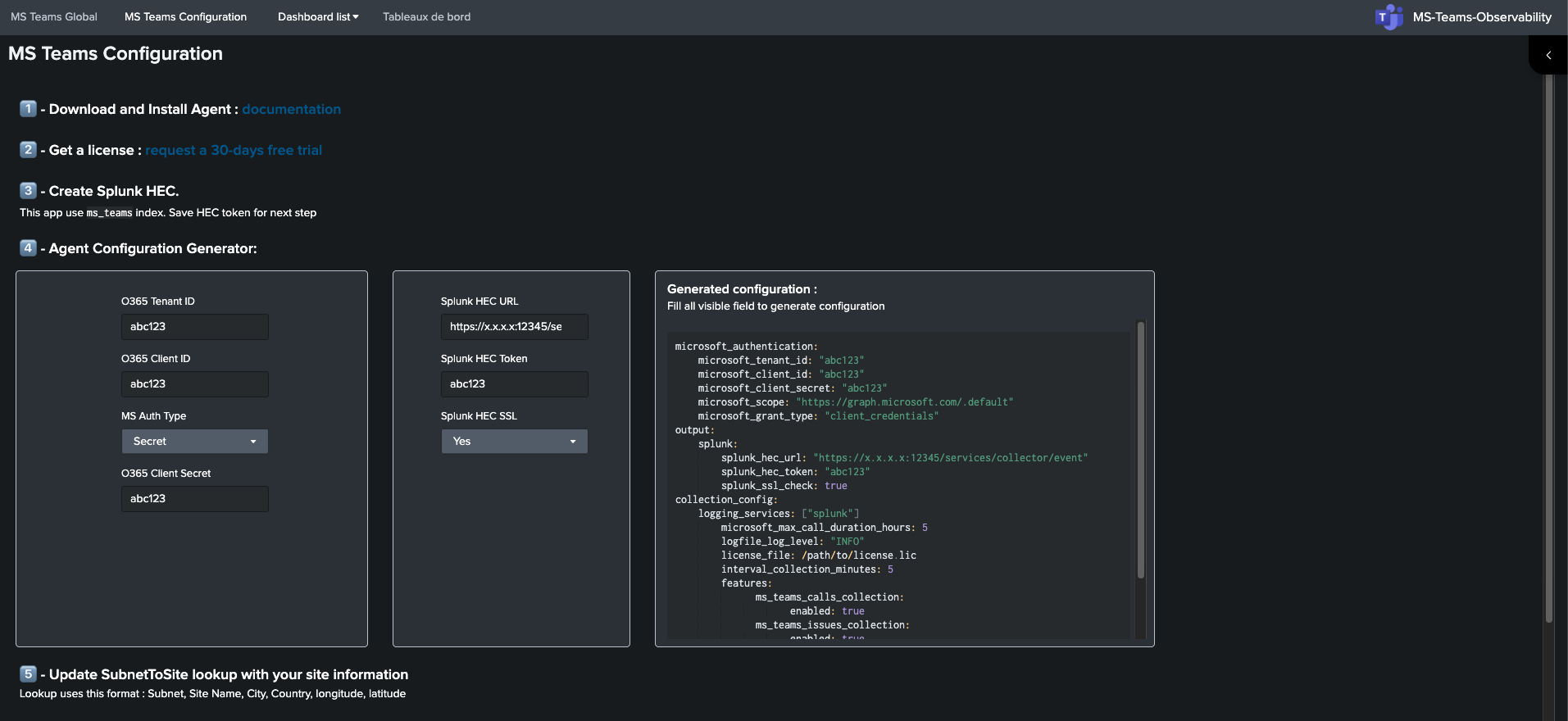Click the generated configuration scrollbar
Screen dimensions: 1568x721
coord(1140,451)
